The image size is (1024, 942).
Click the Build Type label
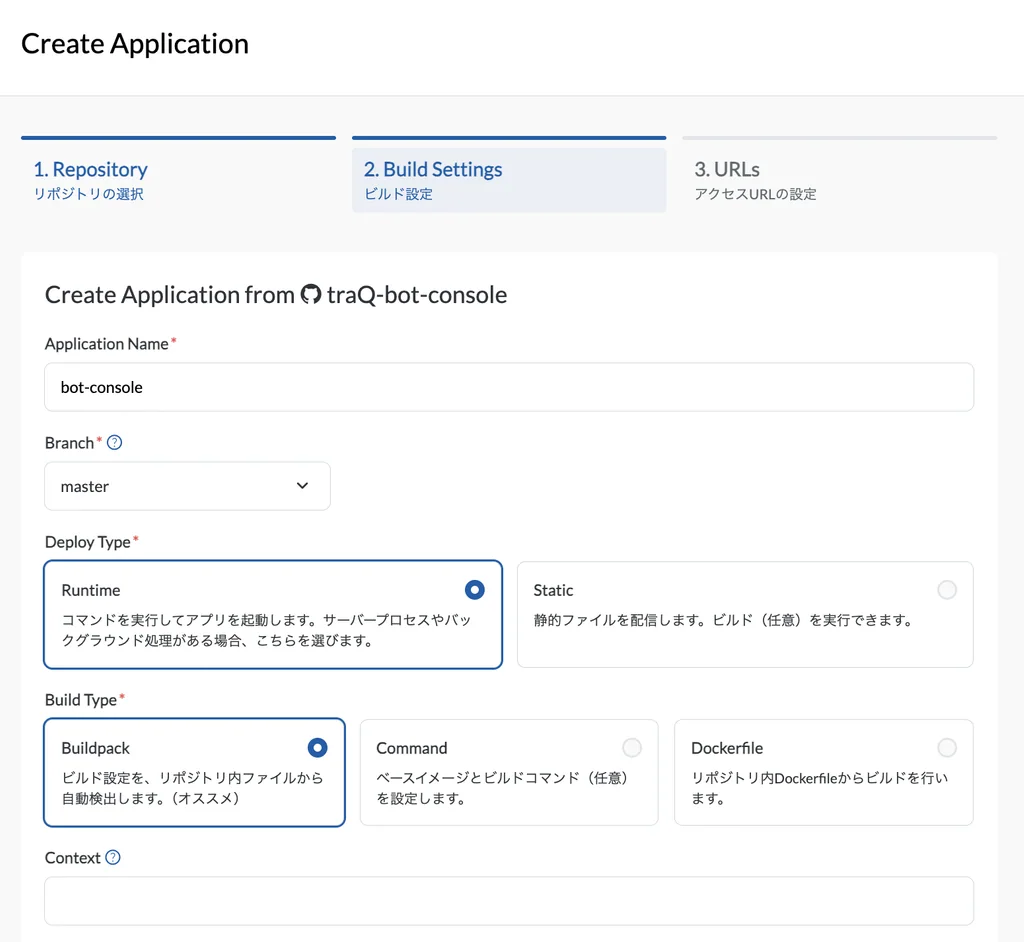pyautogui.click(x=81, y=700)
